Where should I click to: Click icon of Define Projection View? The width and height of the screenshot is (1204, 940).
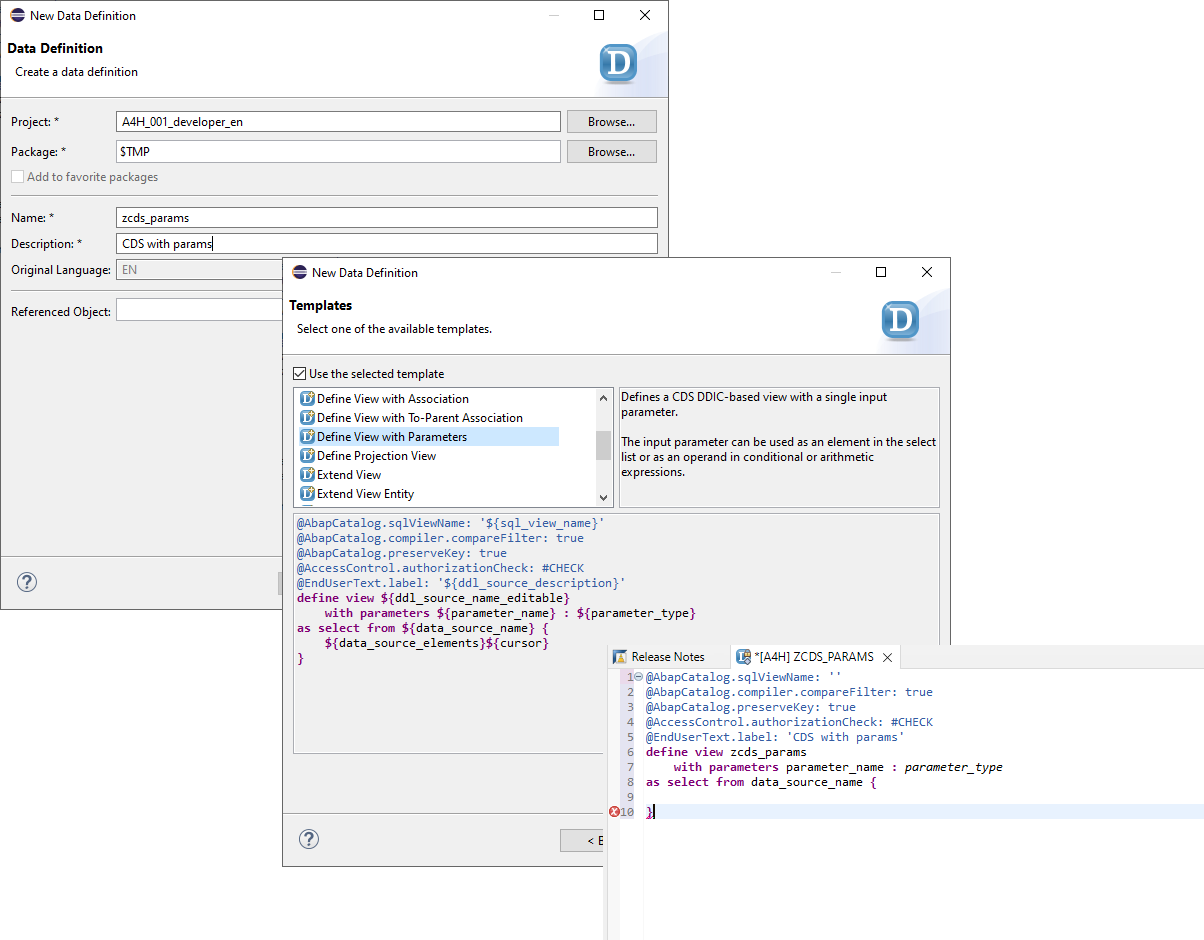pos(307,456)
